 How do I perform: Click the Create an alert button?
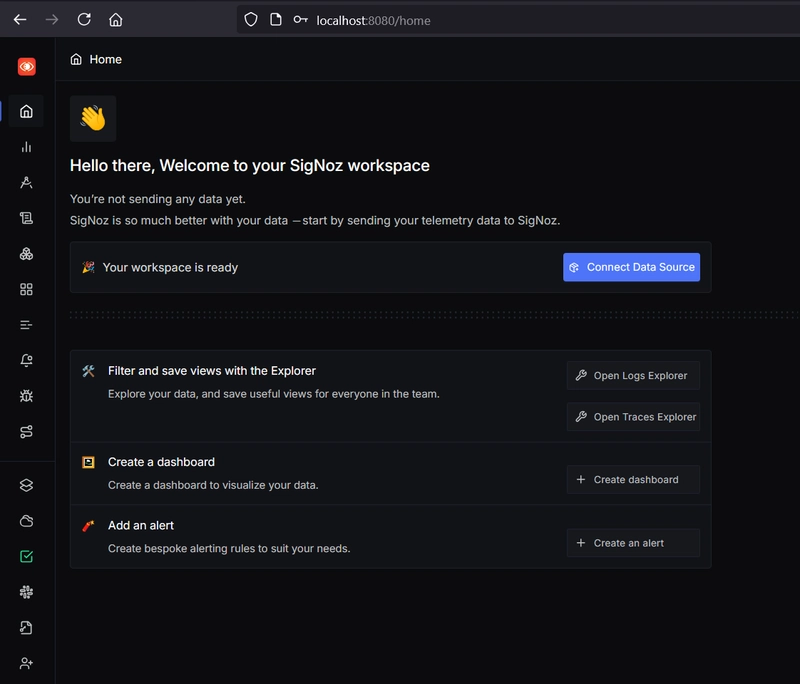(633, 543)
